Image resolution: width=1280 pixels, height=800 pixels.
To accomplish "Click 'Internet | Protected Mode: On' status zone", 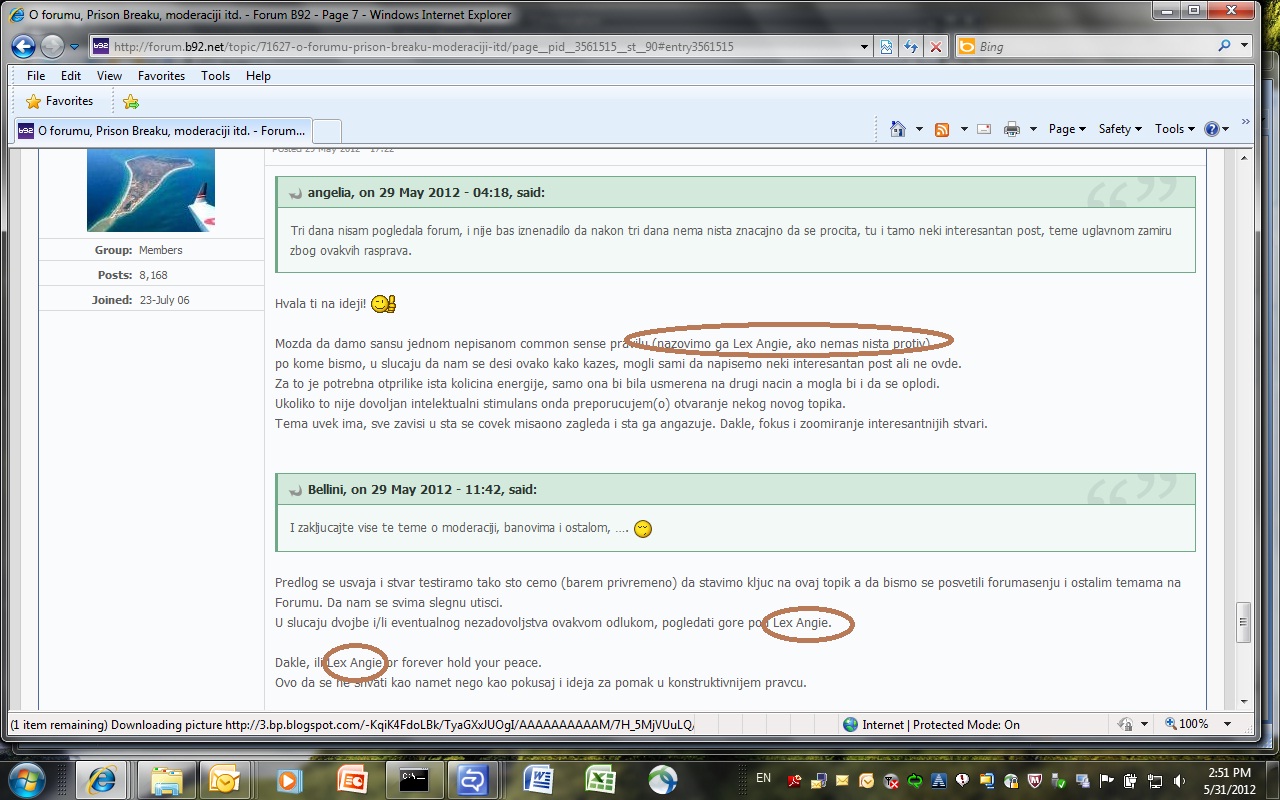I will pyautogui.click(x=931, y=724).
